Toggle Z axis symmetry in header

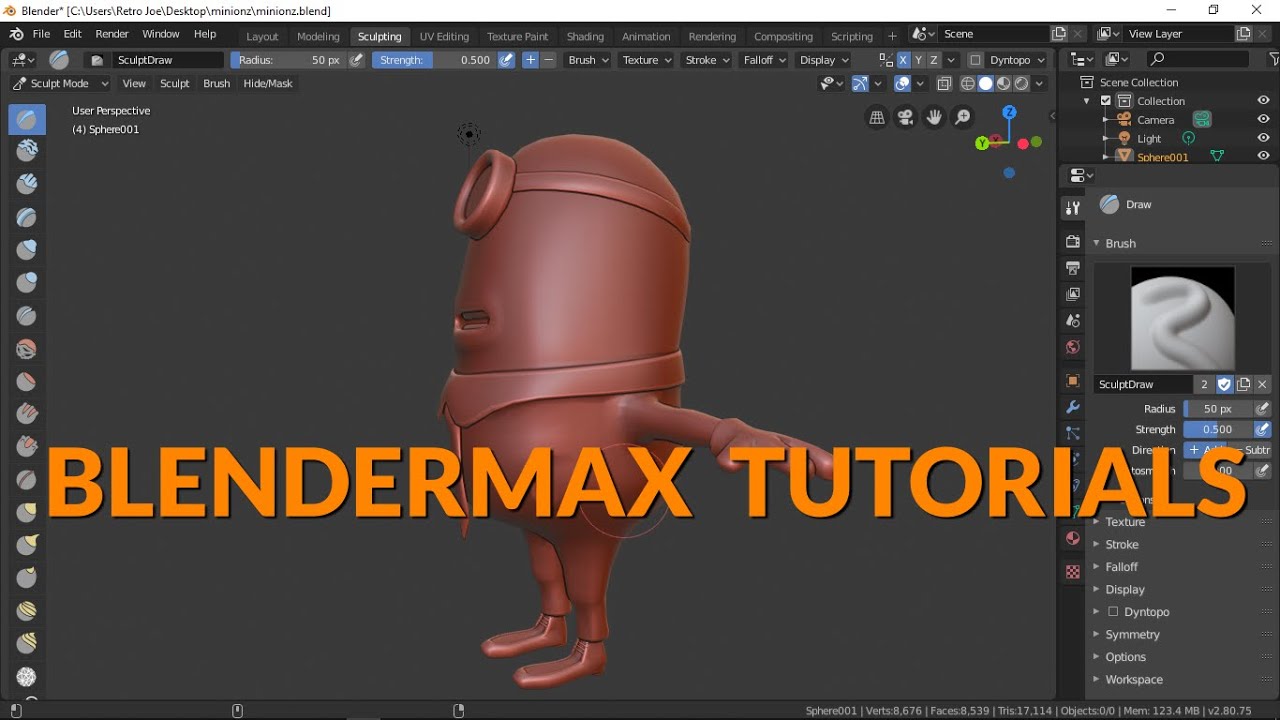[x=934, y=60]
